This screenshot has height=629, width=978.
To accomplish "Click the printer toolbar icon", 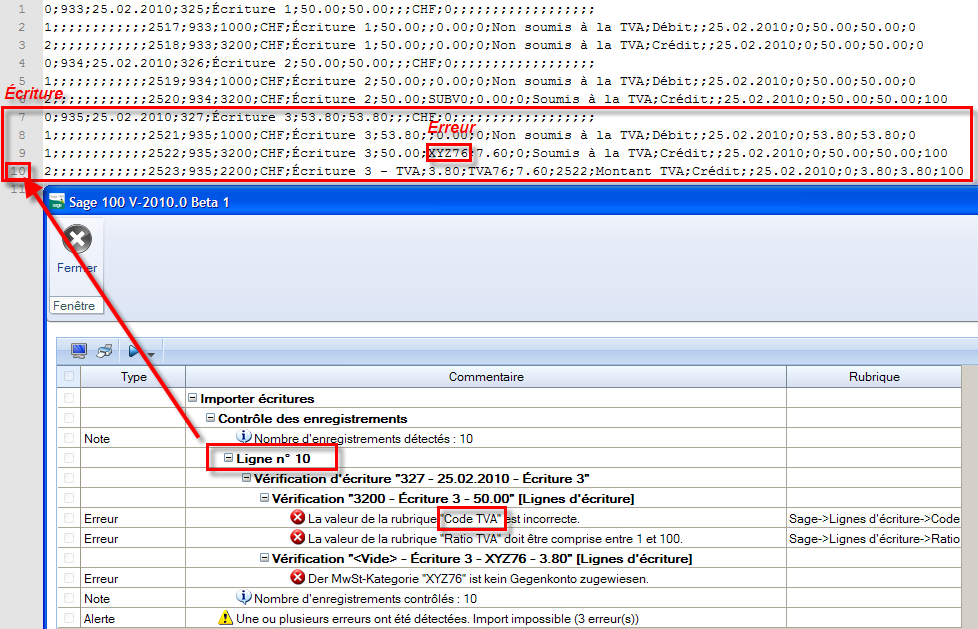I will click(x=104, y=351).
